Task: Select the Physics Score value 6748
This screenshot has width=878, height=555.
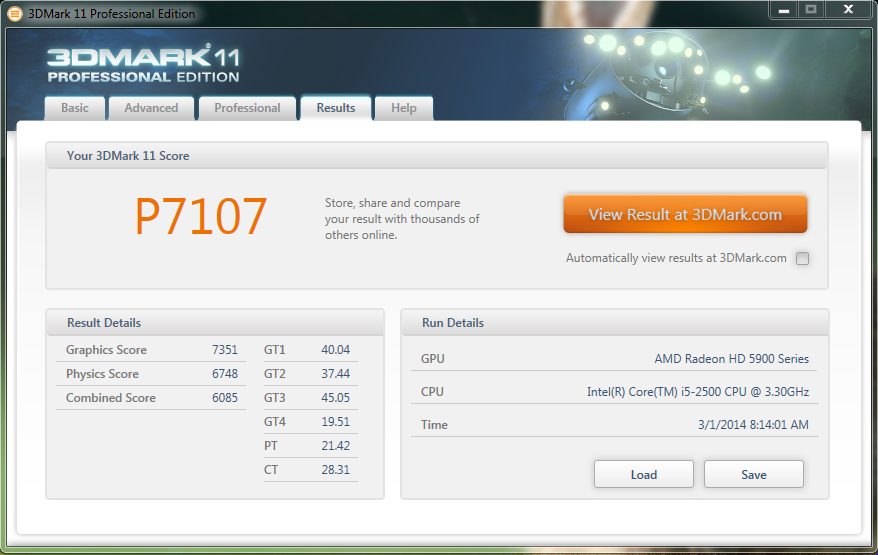Action: [x=225, y=374]
